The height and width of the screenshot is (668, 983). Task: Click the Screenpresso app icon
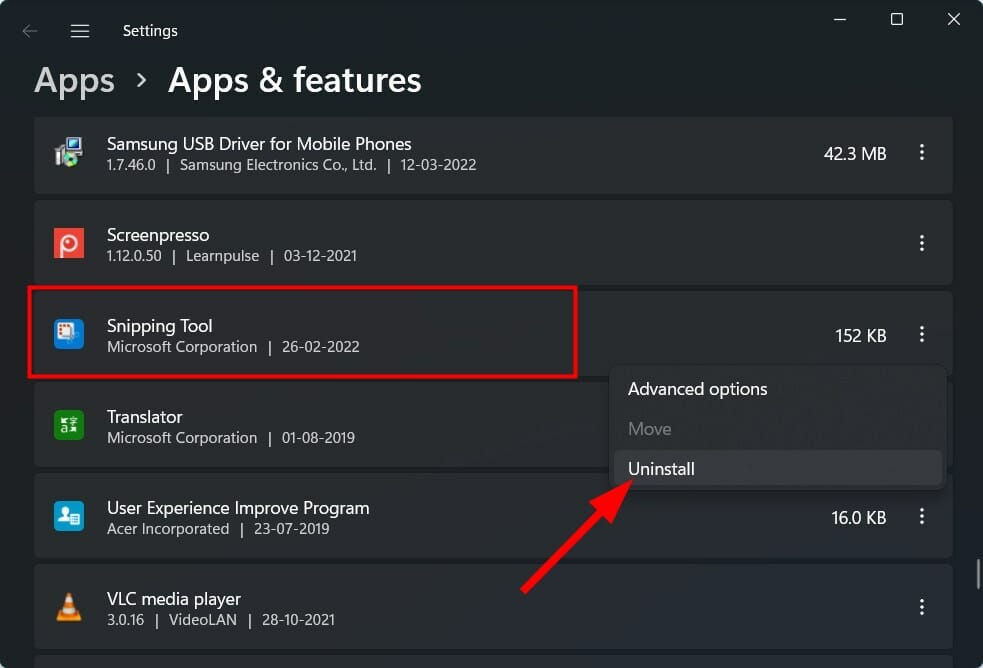(x=67, y=243)
